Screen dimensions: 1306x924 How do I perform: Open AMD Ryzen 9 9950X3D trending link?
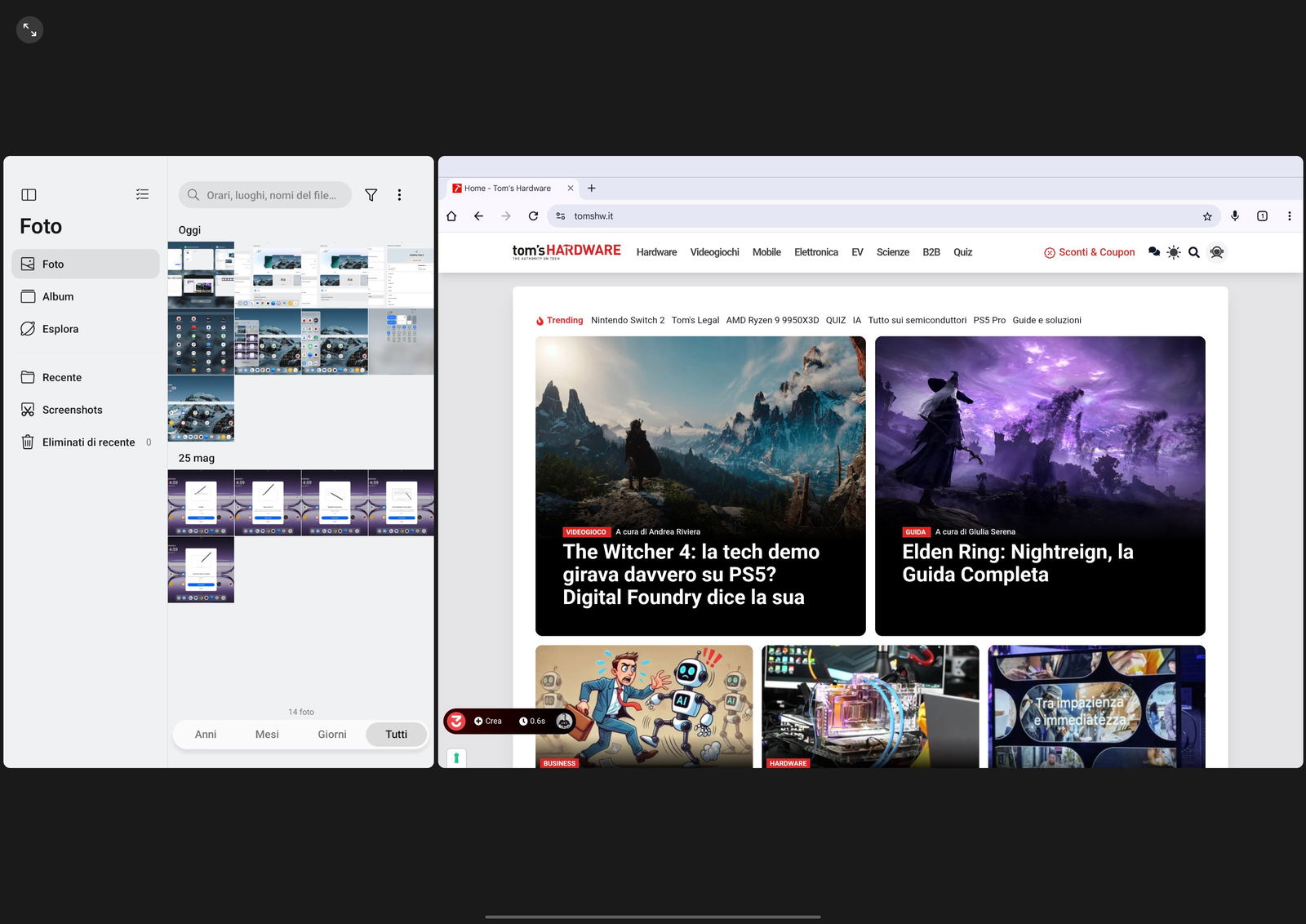coord(772,320)
